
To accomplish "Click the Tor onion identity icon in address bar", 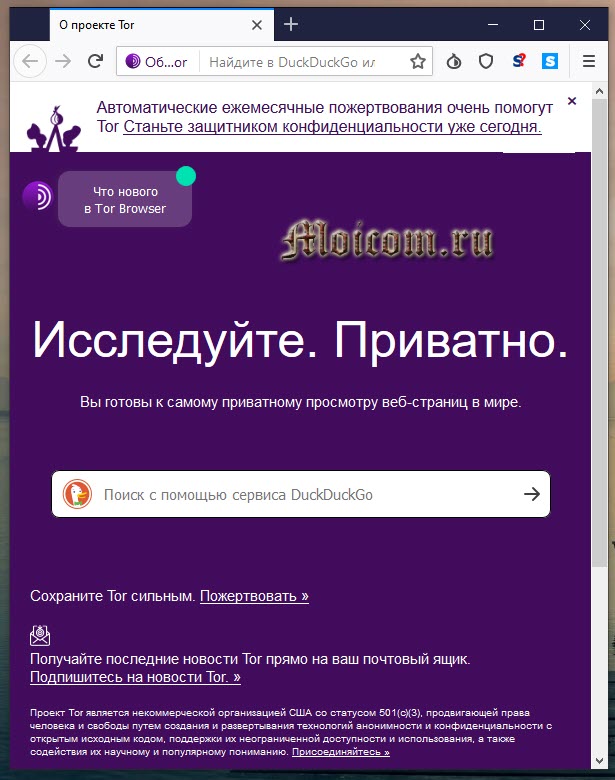I will (x=133, y=61).
